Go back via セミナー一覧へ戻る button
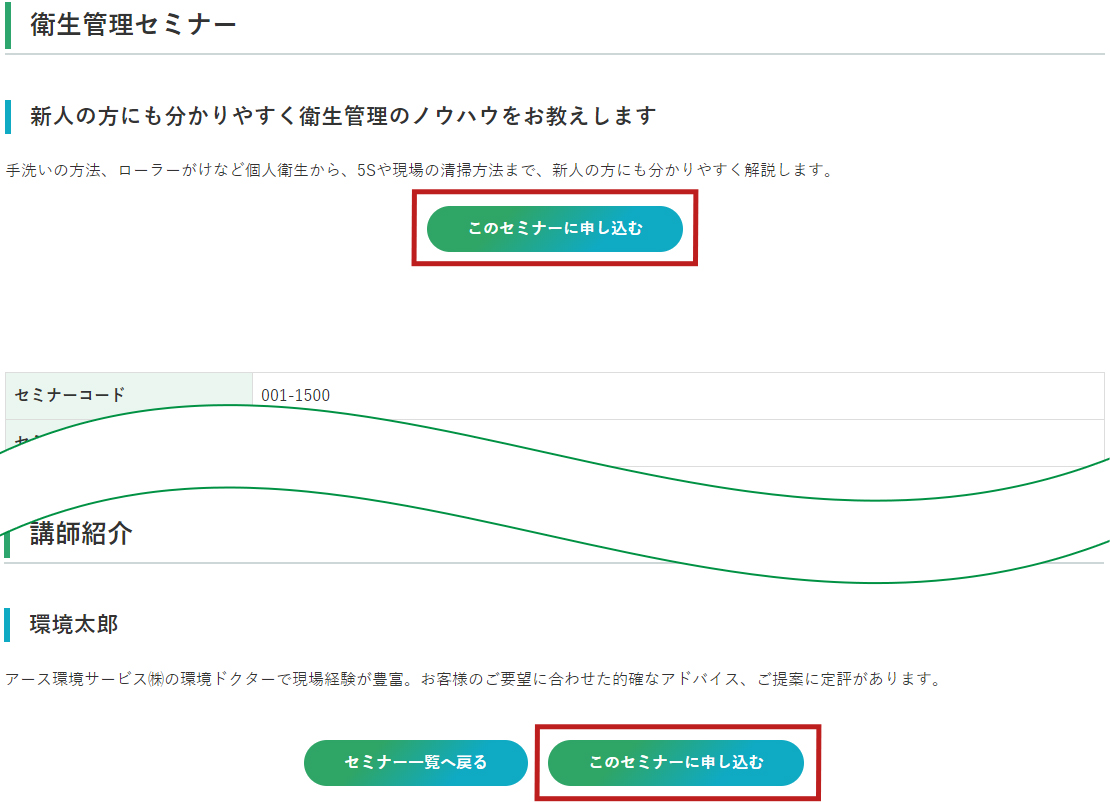The image size is (1110, 802). click(x=415, y=763)
